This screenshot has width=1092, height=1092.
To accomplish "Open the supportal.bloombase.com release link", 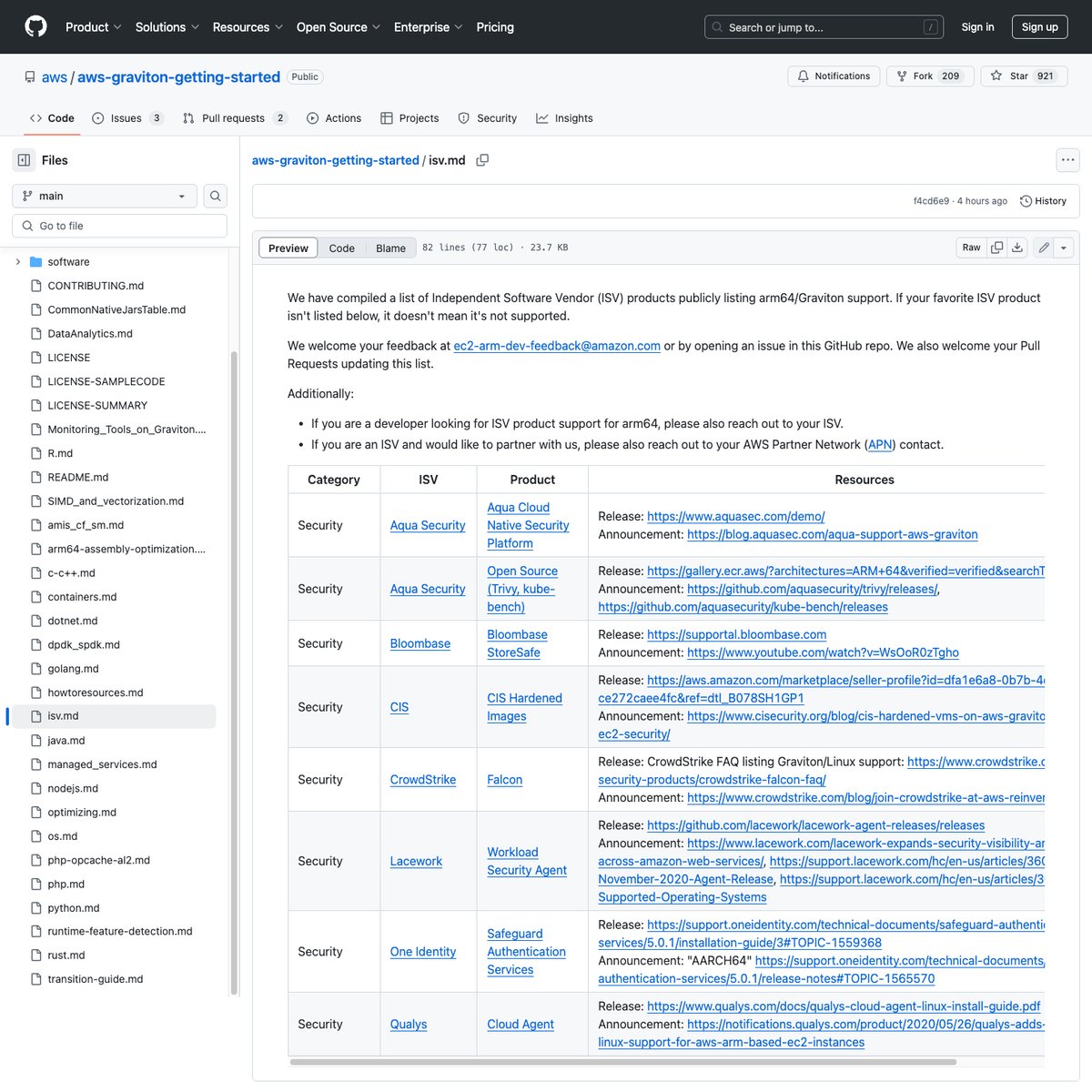I will point(737,635).
